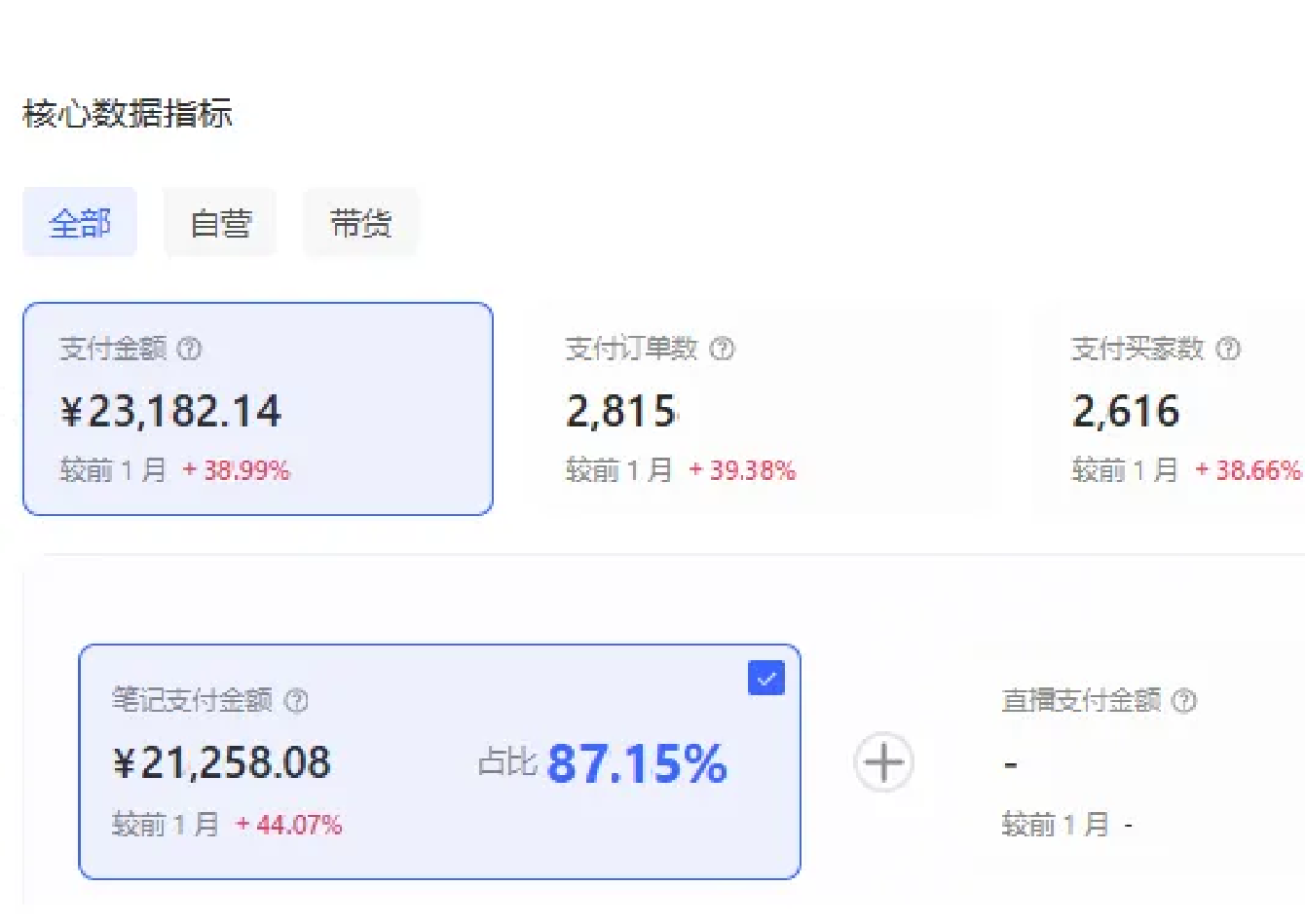Image resolution: width=1305 pixels, height=924 pixels.
Task: Click the 核心数据指标 heading
Action: pos(128,114)
